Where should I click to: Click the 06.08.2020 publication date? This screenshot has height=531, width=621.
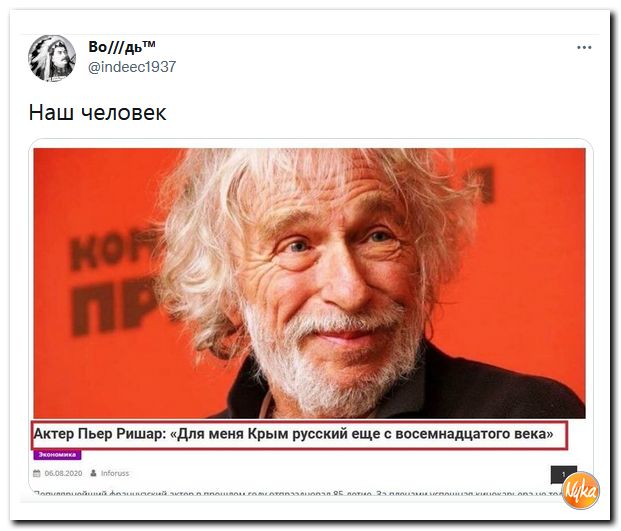(x=63, y=473)
